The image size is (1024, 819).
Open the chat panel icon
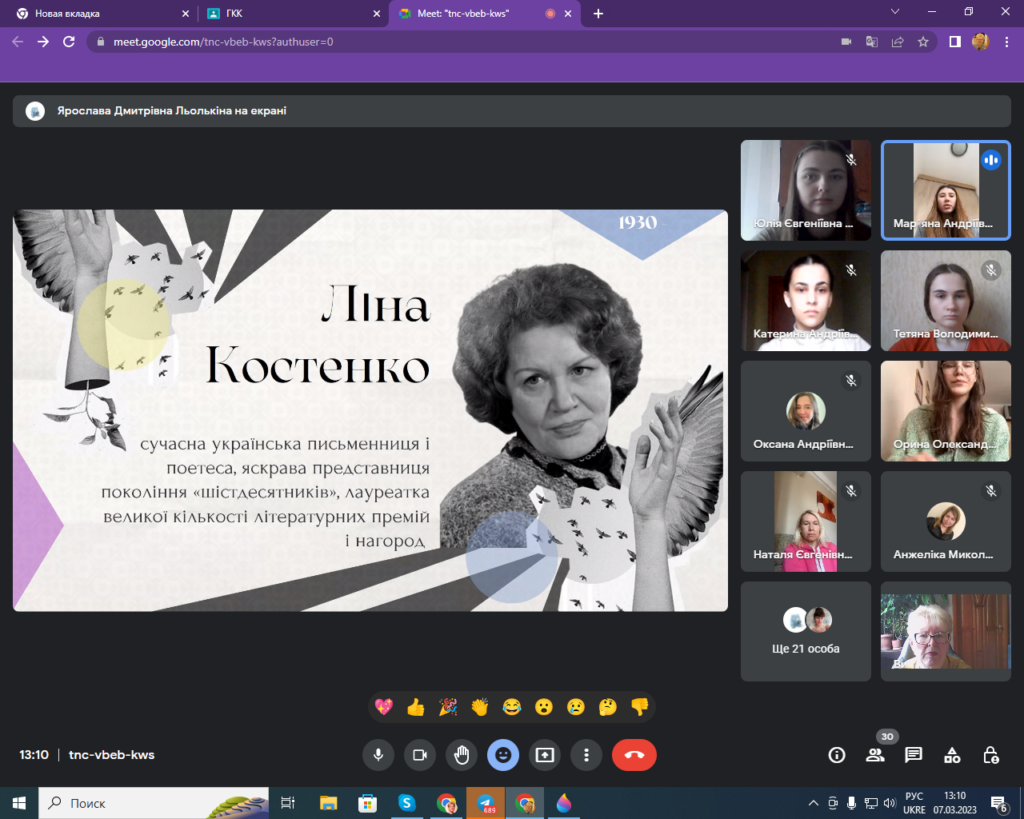[x=913, y=755]
